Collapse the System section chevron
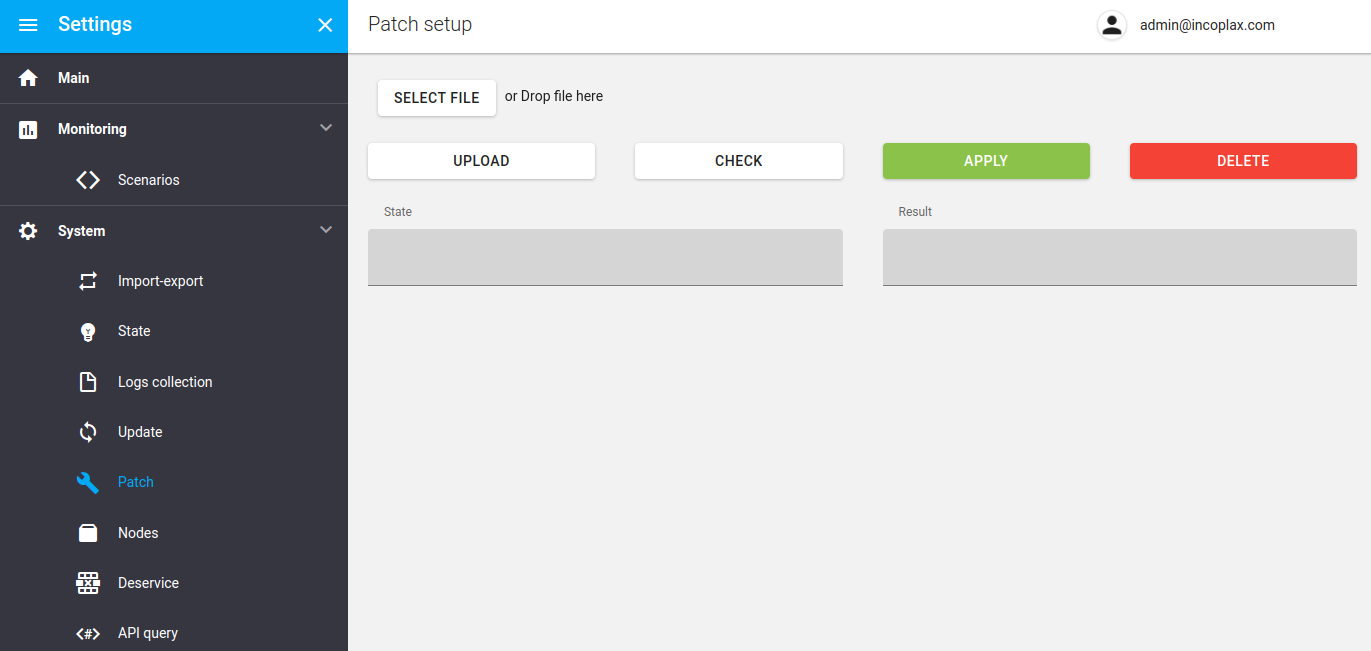1371x651 pixels. point(325,230)
